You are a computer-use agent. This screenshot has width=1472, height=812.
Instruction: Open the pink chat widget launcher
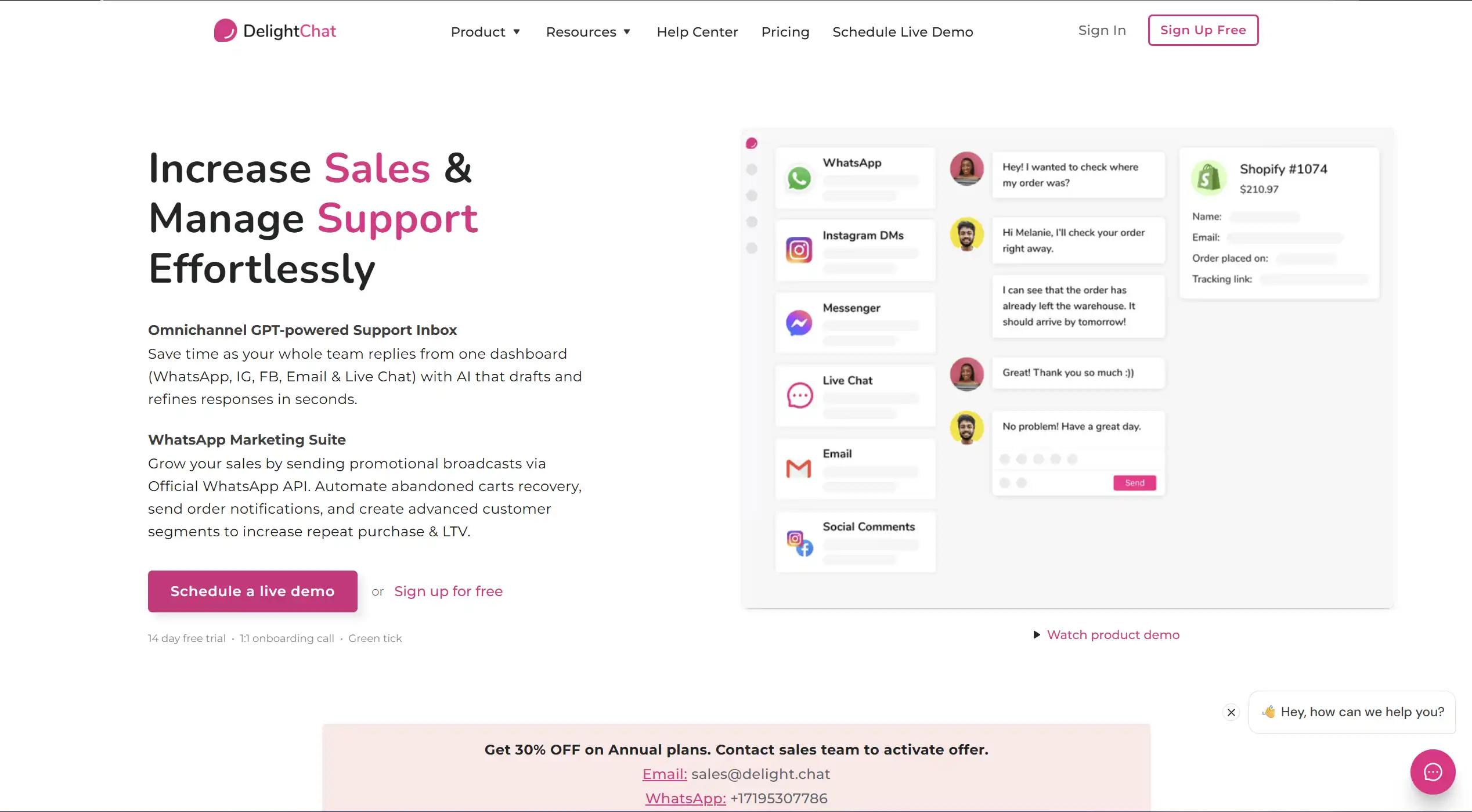coord(1433,772)
